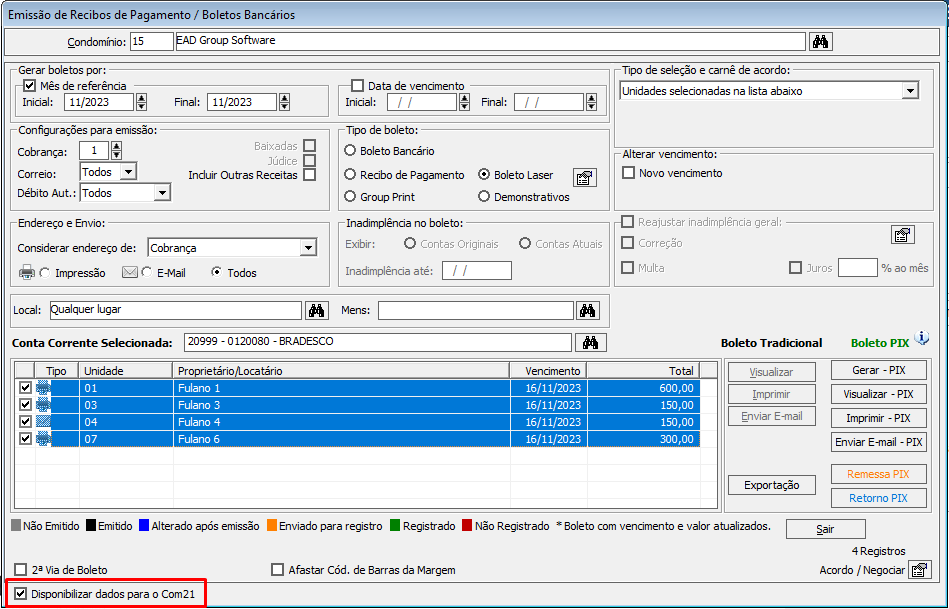The width and height of the screenshot is (949, 609).
Task: Search Conta Corrente with binoculars icon
Action: coord(591,343)
